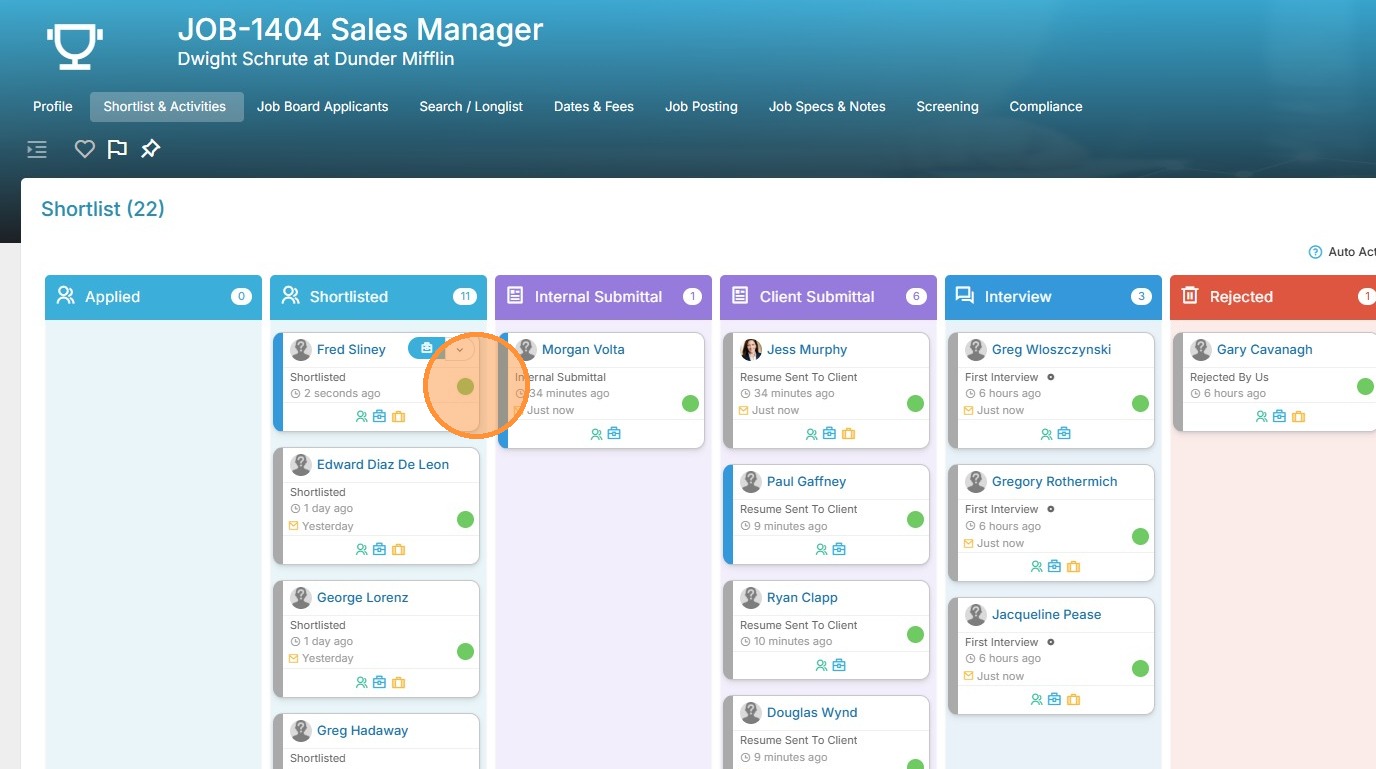Click people icon on Gary Cavanagh's card
Image resolution: width=1376 pixels, height=769 pixels.
[x=1261, y=417]
